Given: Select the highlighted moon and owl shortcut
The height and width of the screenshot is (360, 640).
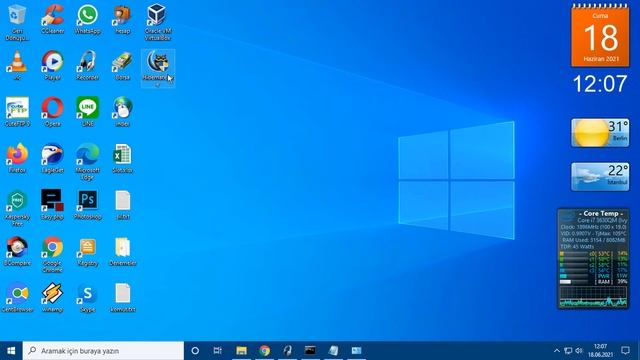Looking at the screenshot, I should (x=158, y=68).
